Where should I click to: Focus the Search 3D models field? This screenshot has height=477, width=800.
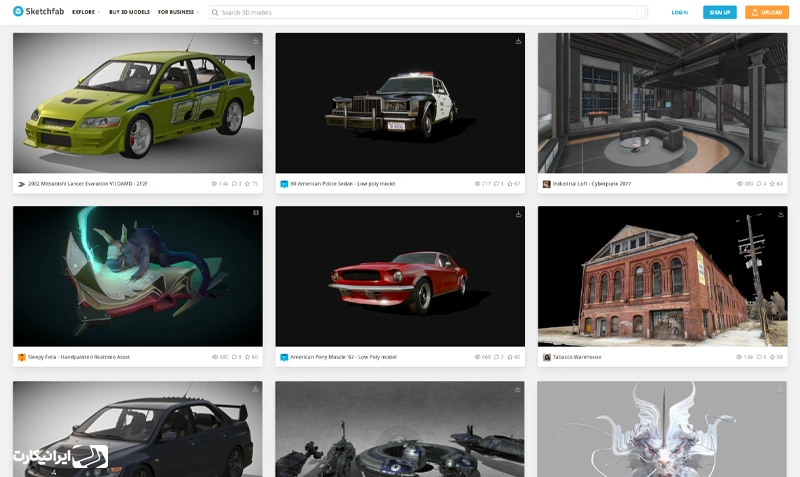tap(428, 12)
